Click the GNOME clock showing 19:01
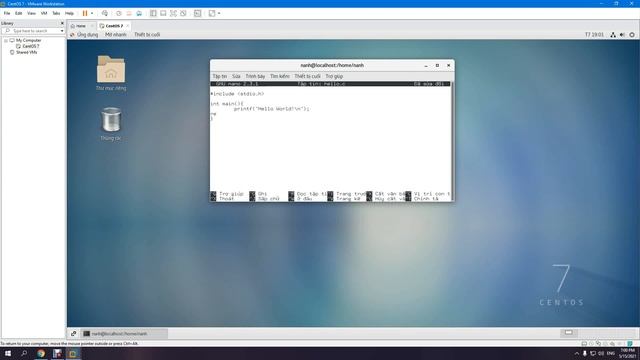Viewport: 640px width, 360px height. pos(594,35)
